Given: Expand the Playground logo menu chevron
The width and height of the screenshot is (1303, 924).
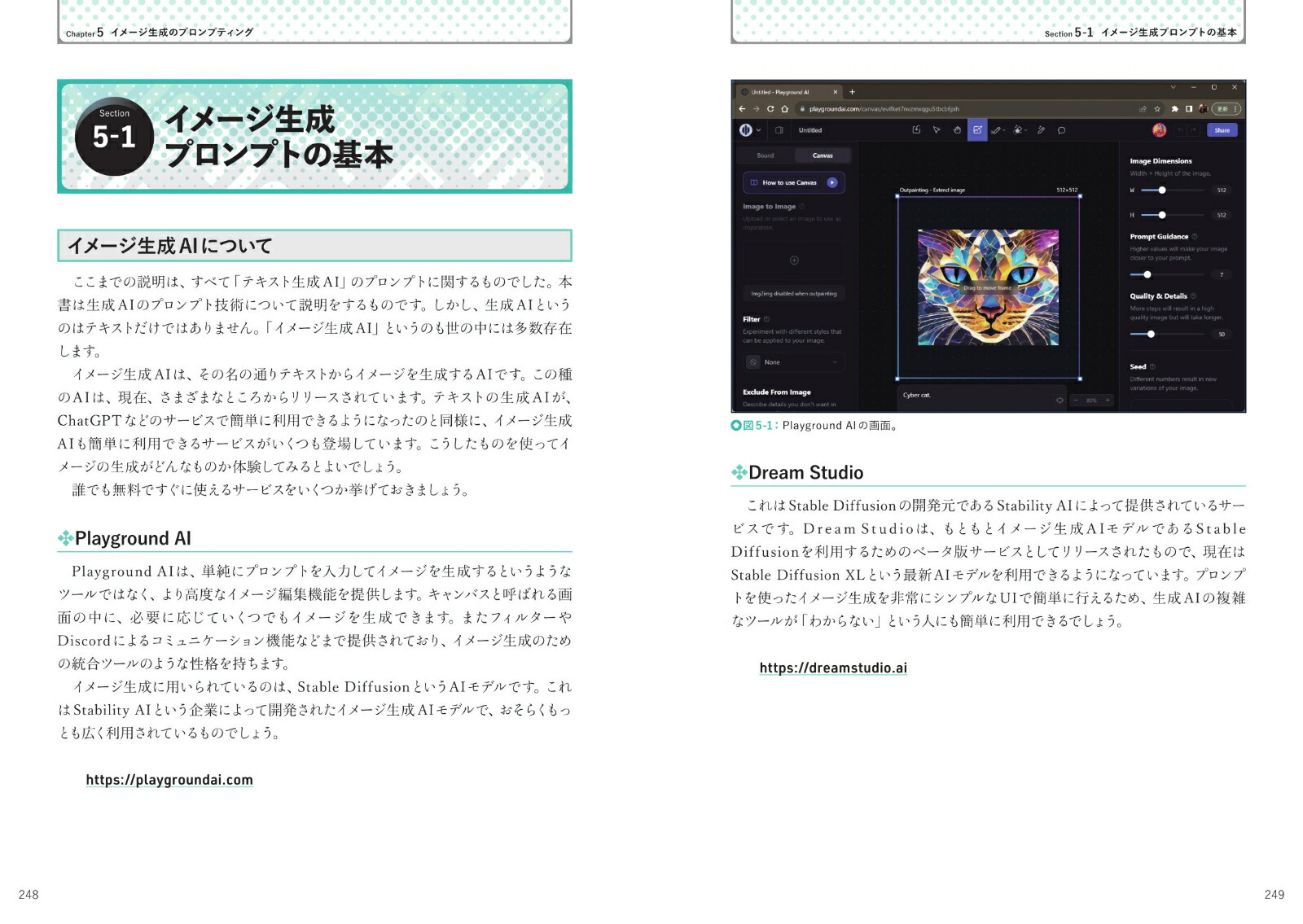Looking at the screenshot, I should click(x=759, y=130).
